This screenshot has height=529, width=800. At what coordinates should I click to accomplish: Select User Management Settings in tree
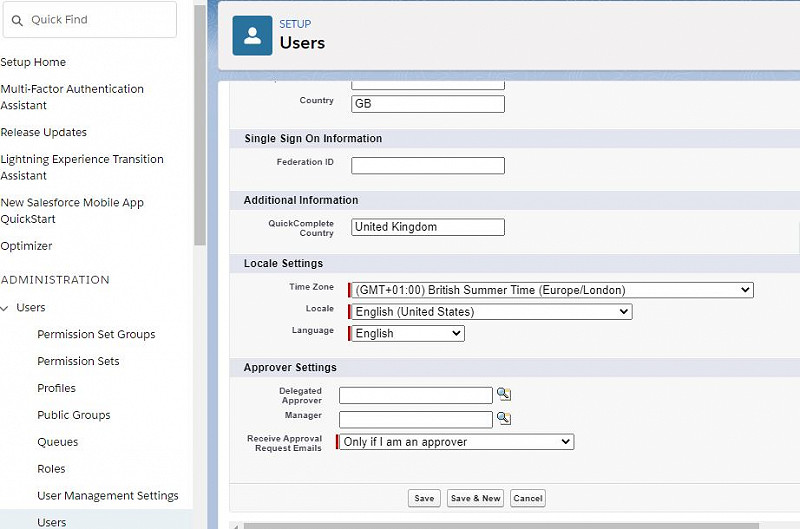[108, 496]
